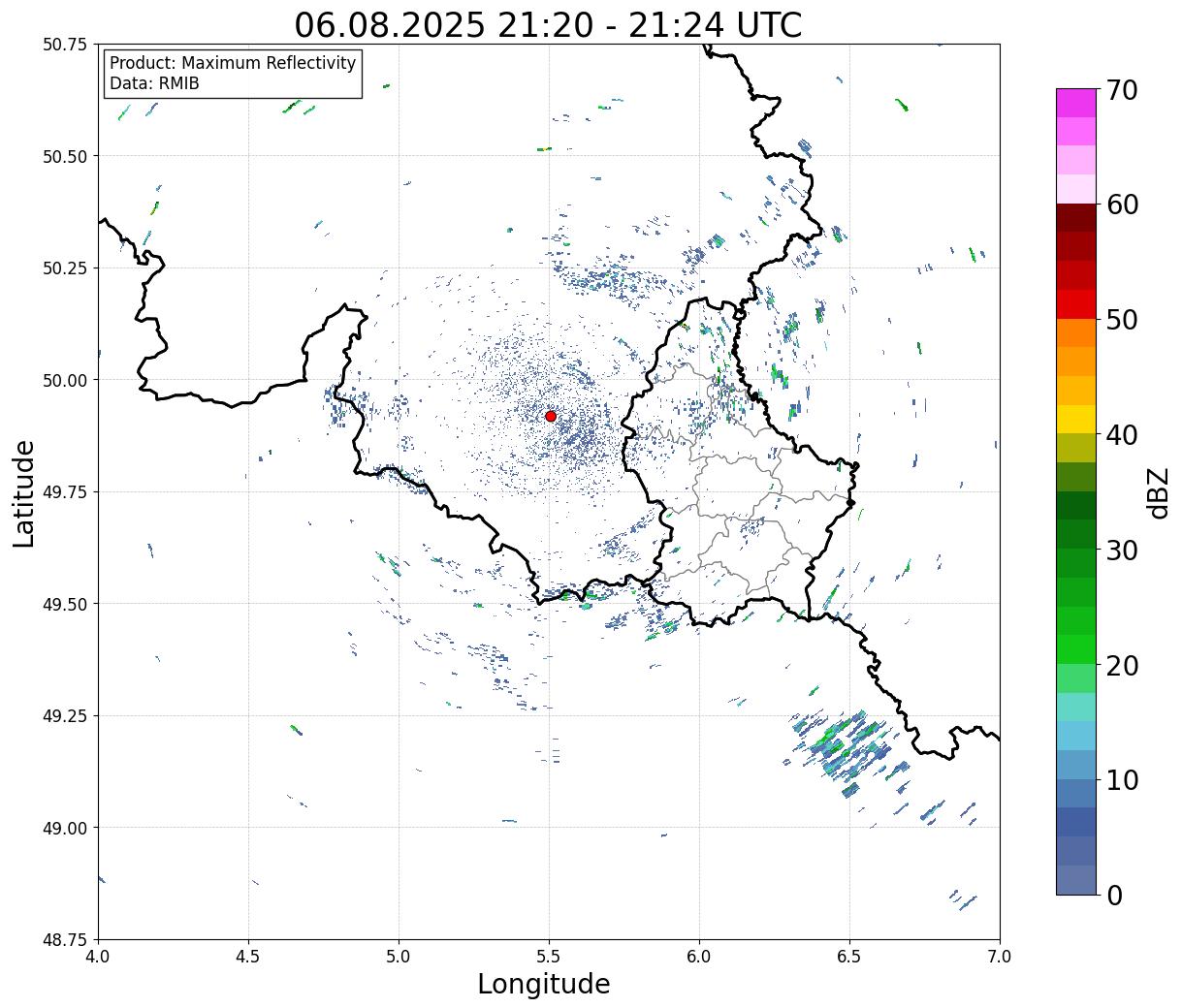
Task: Click the 4.5 longitude tick label
Action: (x=248, y=957)
